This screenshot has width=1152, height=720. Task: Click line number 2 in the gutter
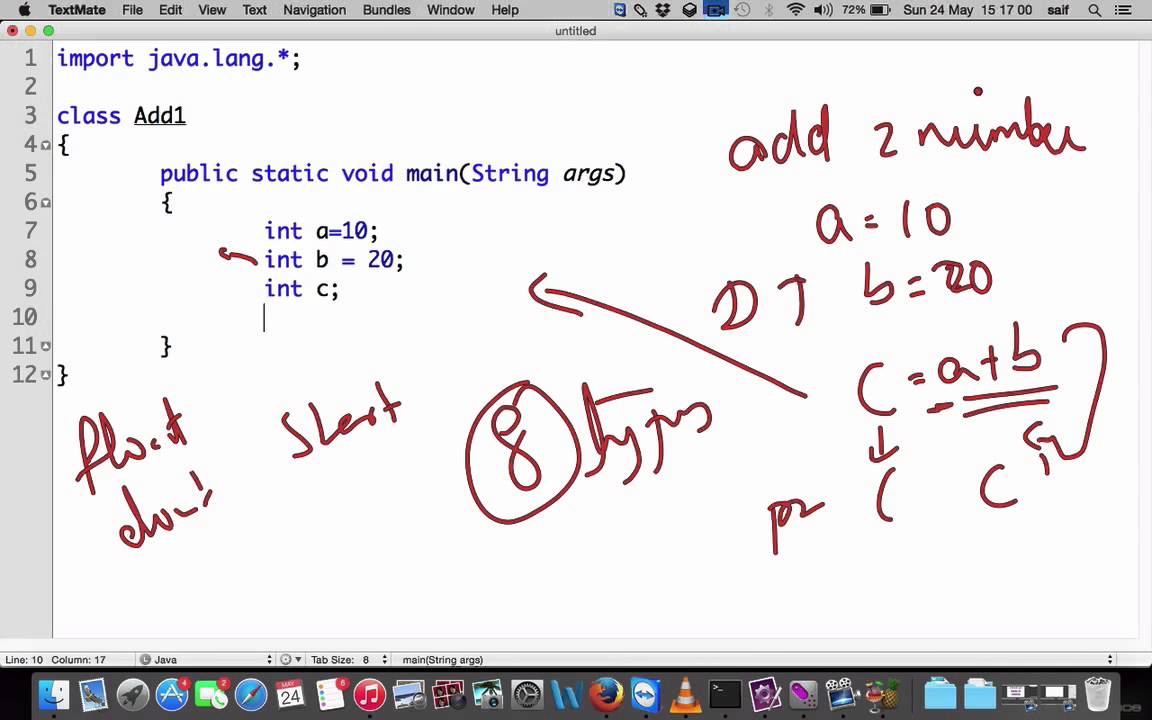point(30,87)
